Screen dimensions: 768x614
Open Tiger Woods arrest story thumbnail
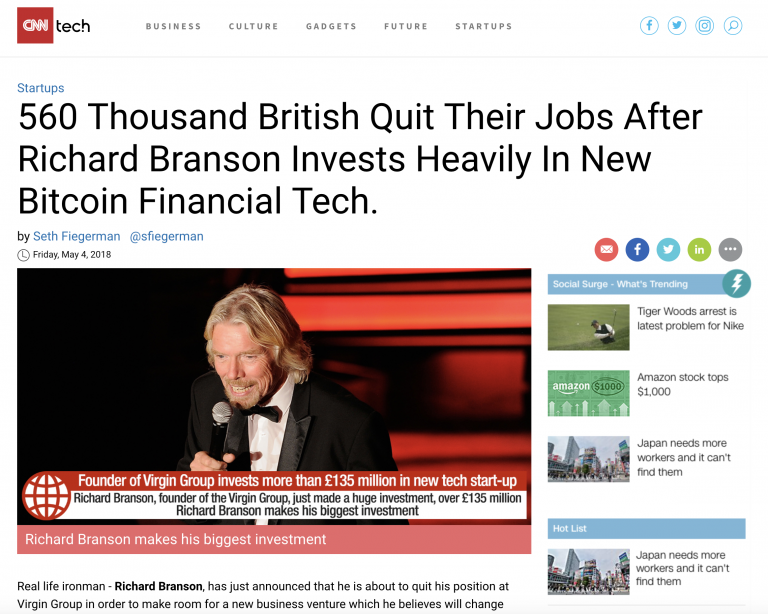pyautogui.click(x=588, y=327)
